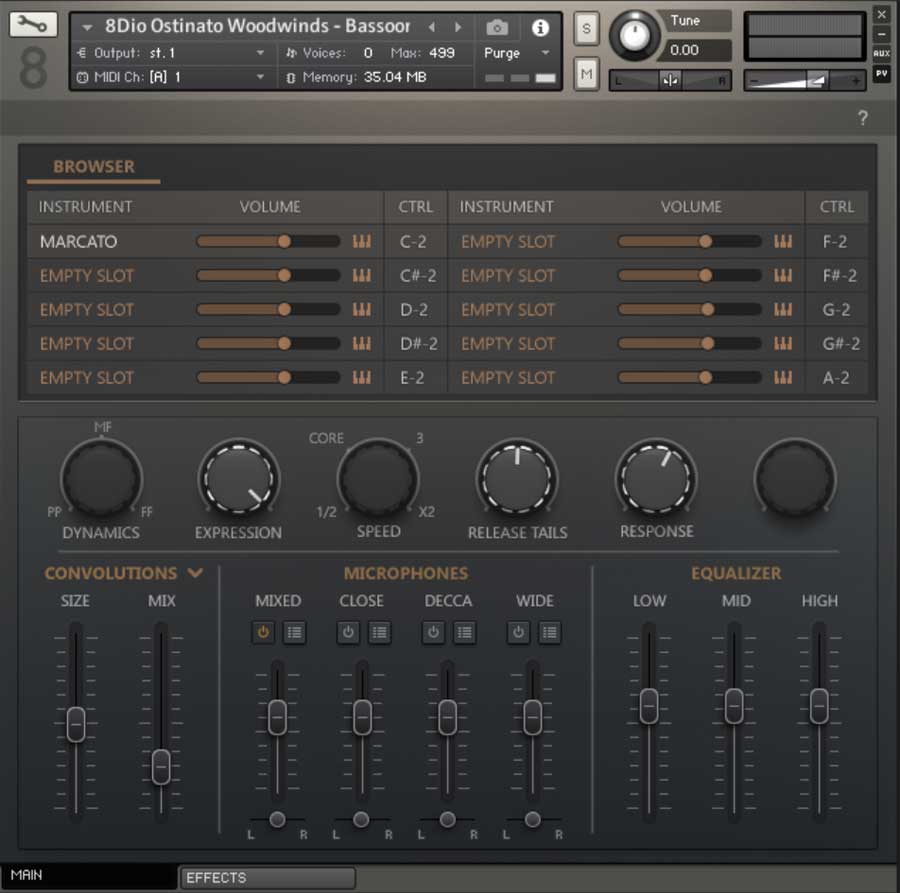Click the Max voices 499 value
The width and height of the screenshot is (900, 893).
[x=442, y=53]
